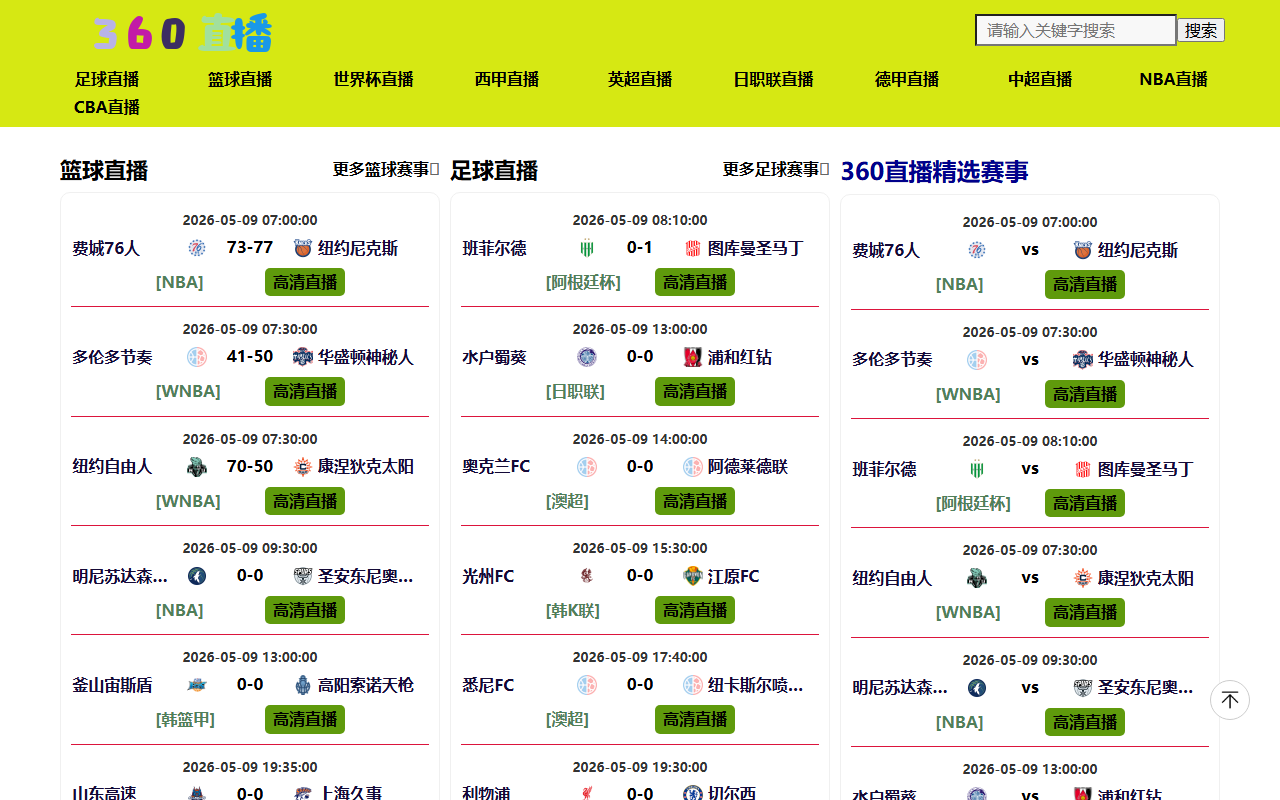Click [韩篮甲] league tag
Screen dimensions: 1280x800
tap(185, 719)
